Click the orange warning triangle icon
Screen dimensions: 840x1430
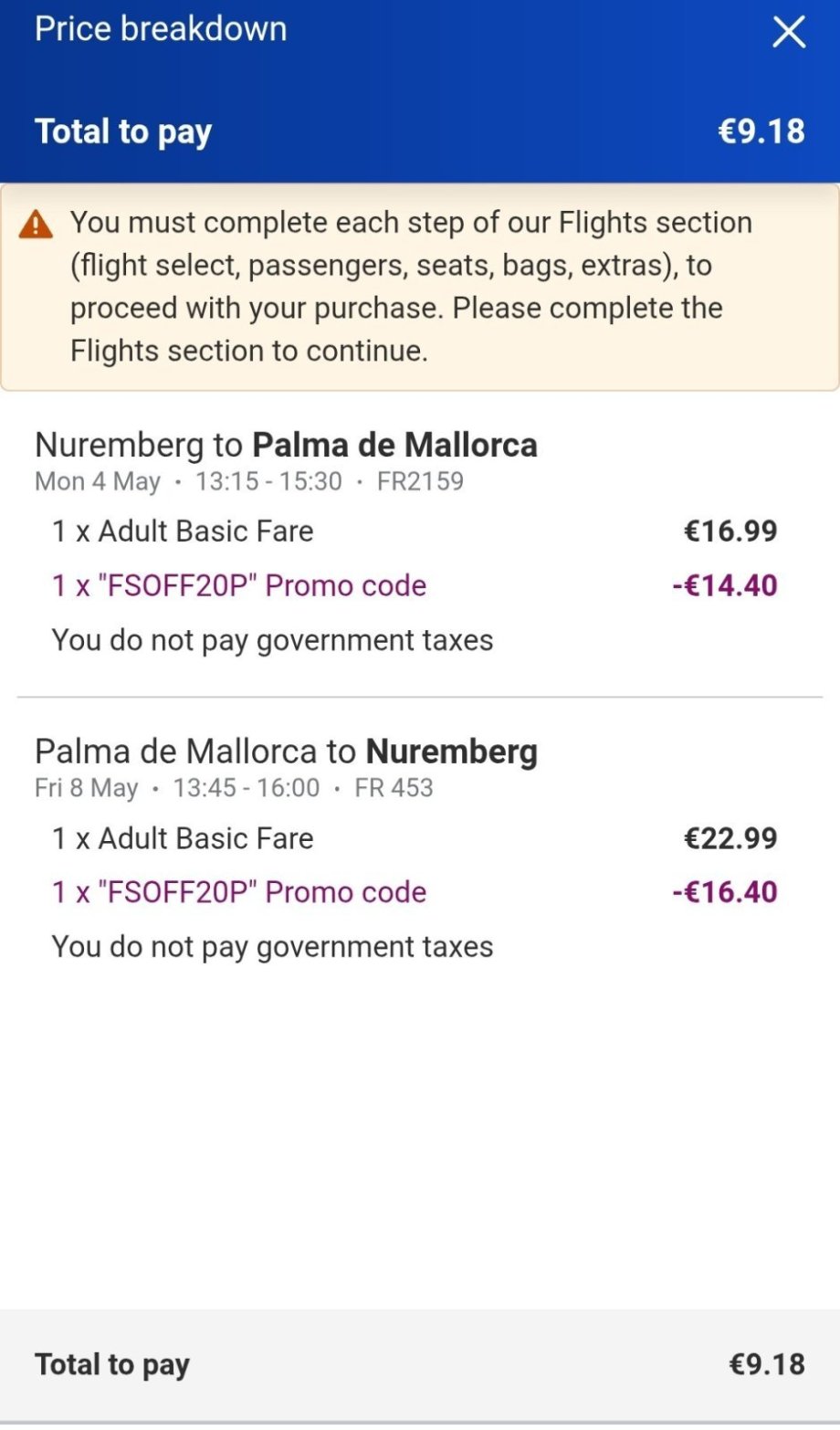tap(36, 224)
